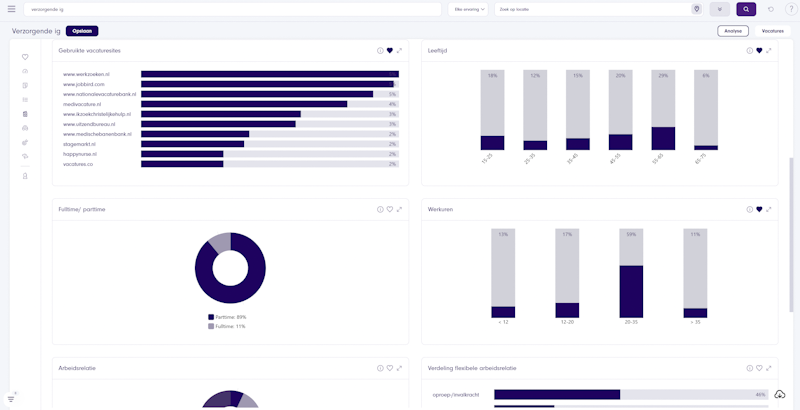Expand the Fulltime/parttime chart panel
This screenshot has width=800, height=410.
point(399,209)
